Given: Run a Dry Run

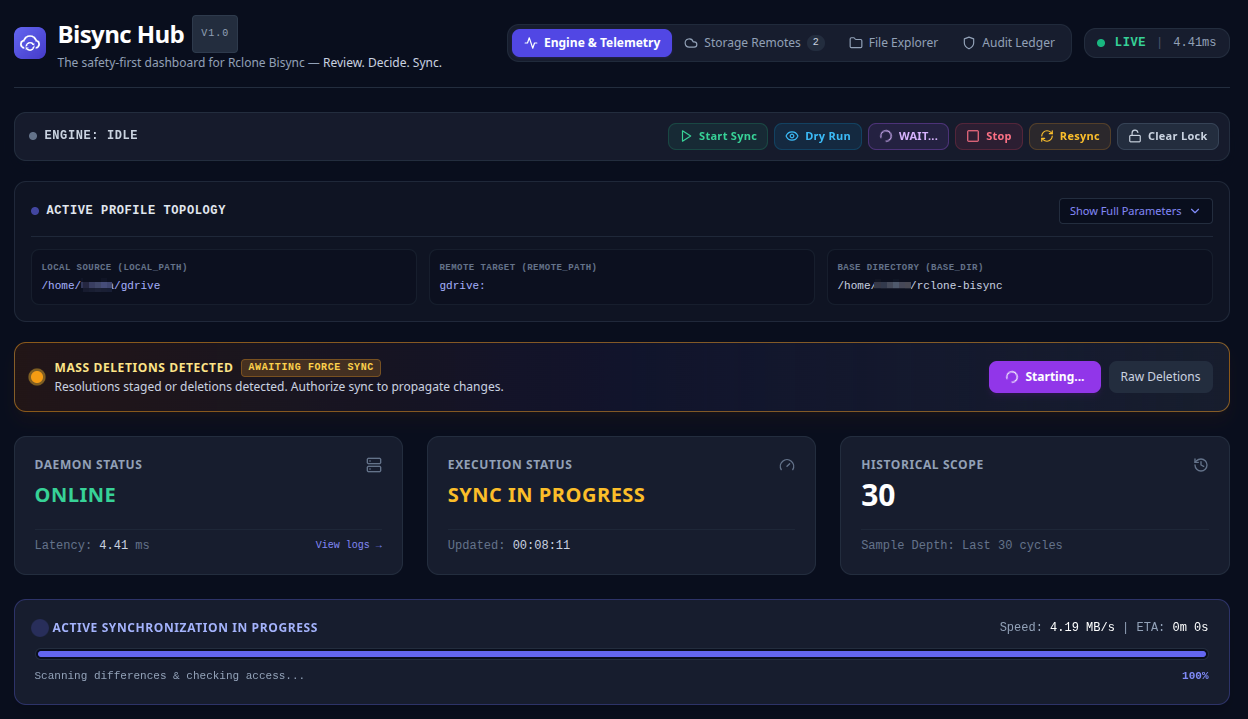Looking at the screenshot, I should pyautogui.click(x=818, y=136).
